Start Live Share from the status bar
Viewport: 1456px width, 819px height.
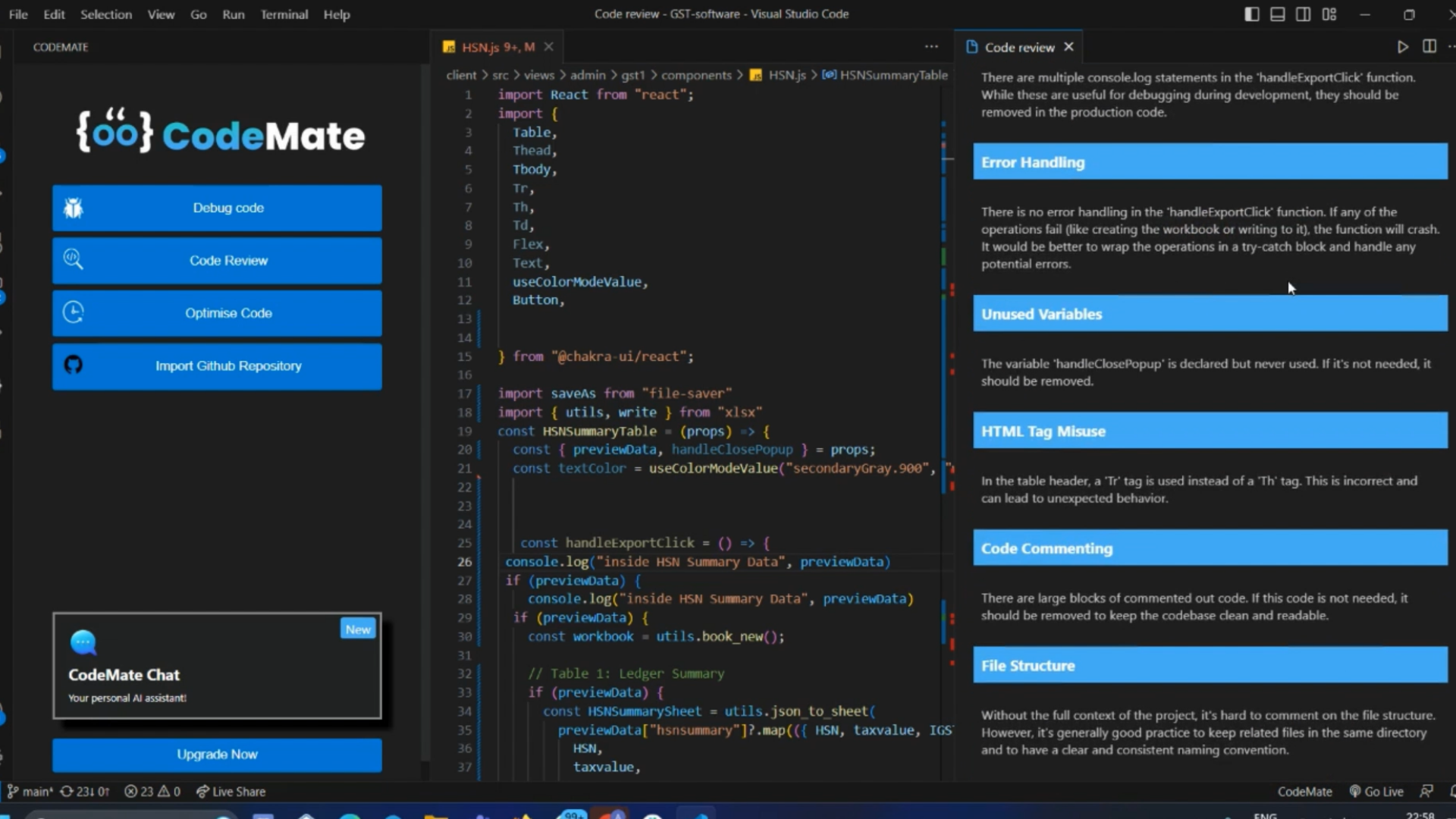231,792
